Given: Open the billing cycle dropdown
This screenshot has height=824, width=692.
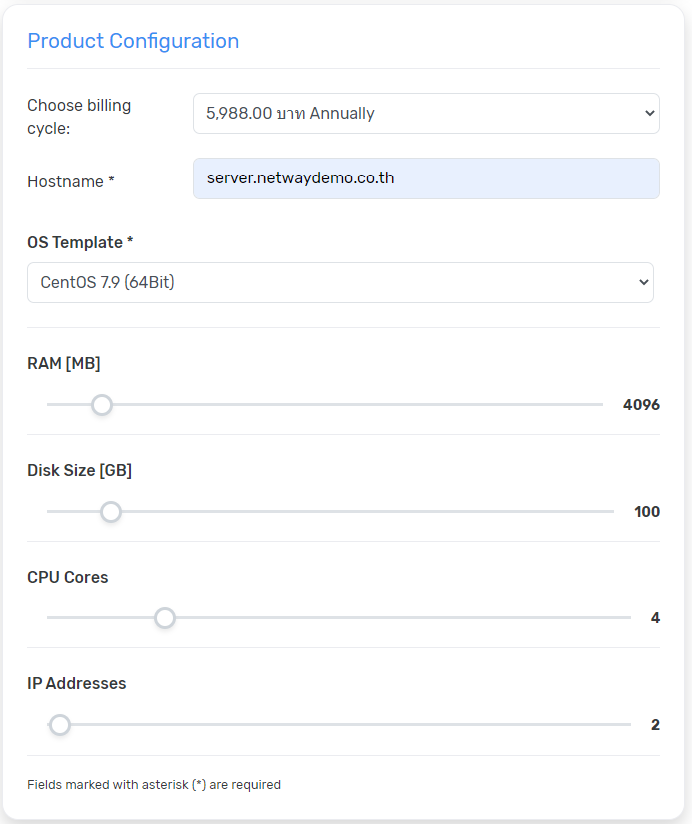Looking at the screenshot, I should [x=426, y=113].
